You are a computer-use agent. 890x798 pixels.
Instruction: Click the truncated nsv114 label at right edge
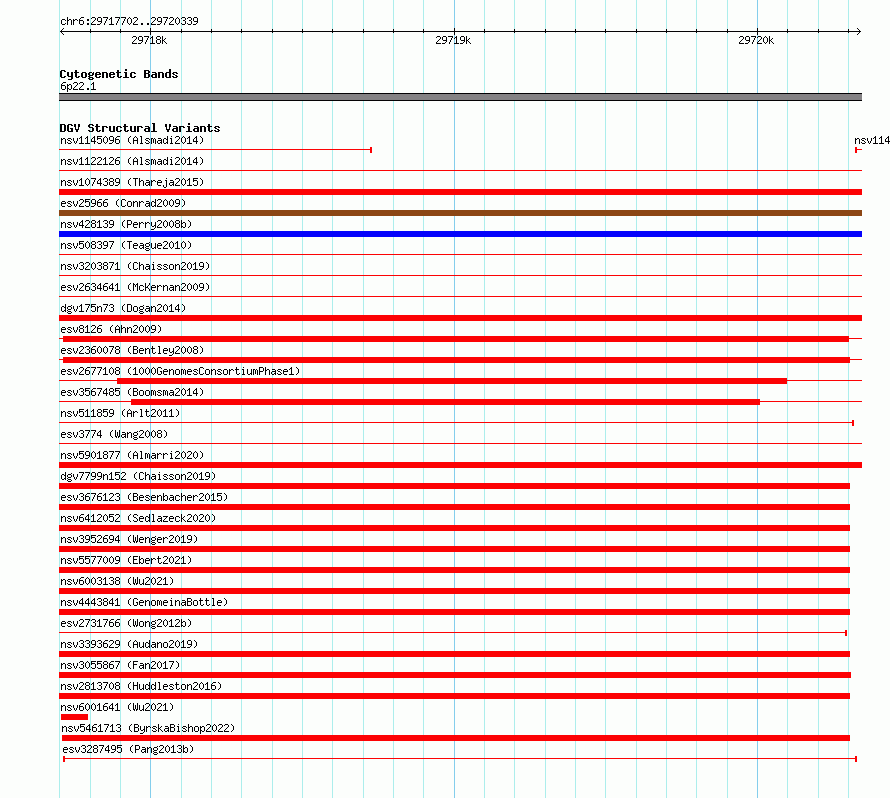872,140
